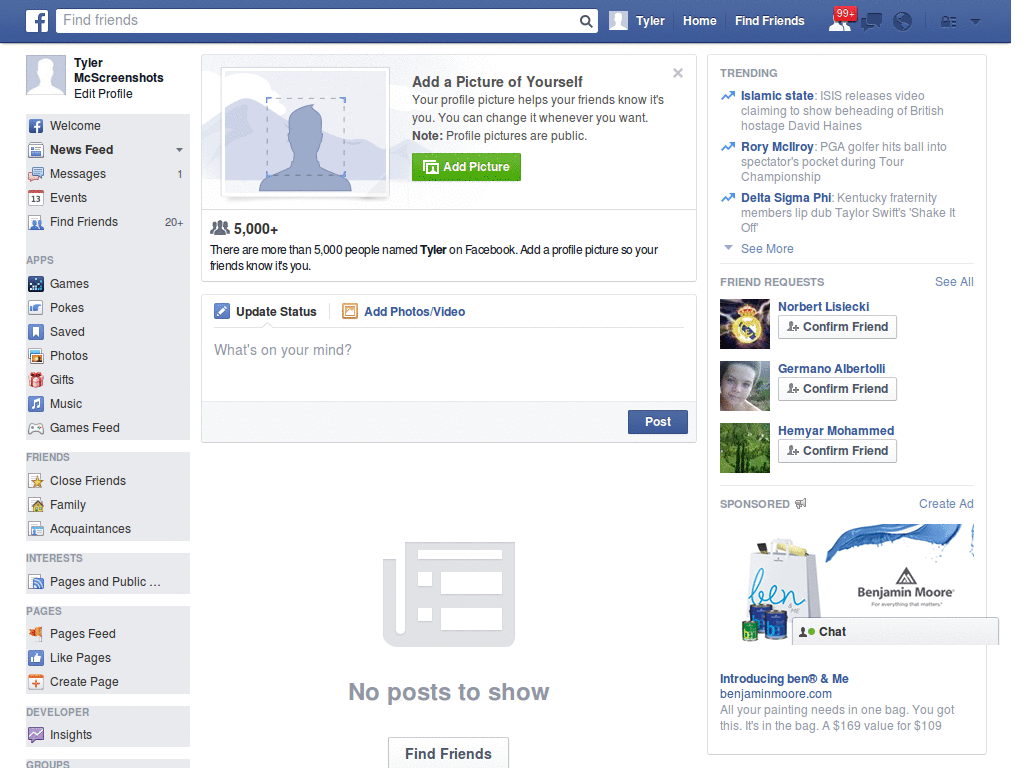The image size is (1024, 768).
Task: Open Norbert Lisiecki profile thumbnail
Action: [x=745, y=324]
